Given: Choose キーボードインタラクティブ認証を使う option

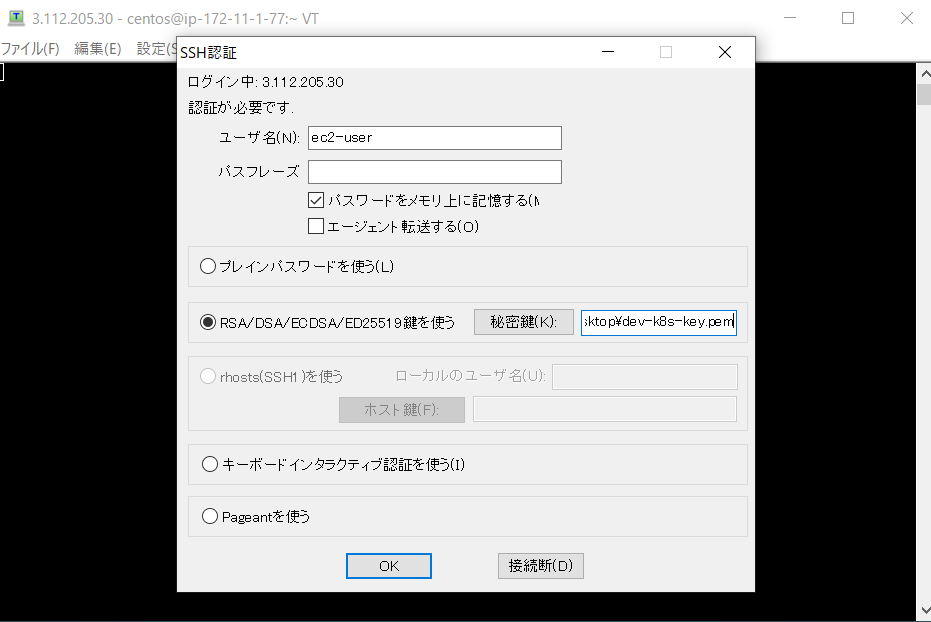Looking at the screenshot, I should [209, 464].
